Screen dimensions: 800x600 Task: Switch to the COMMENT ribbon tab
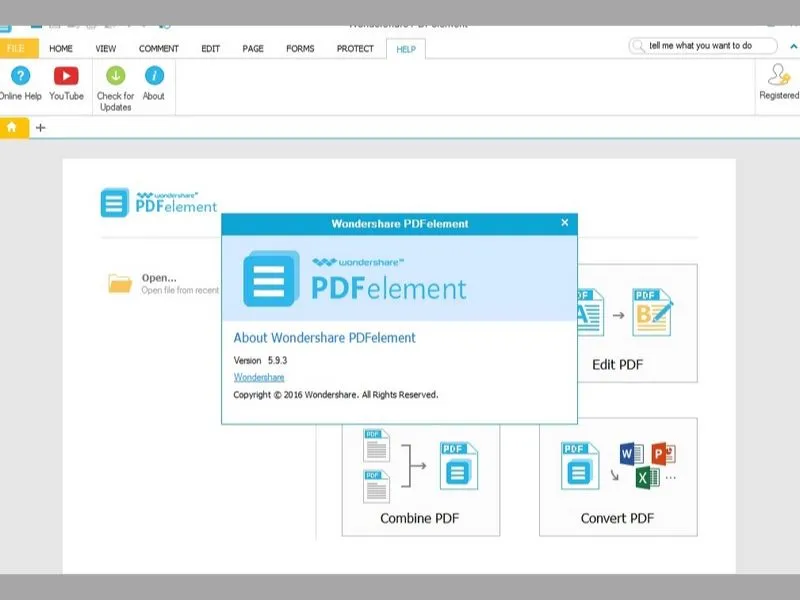(159, 48)
